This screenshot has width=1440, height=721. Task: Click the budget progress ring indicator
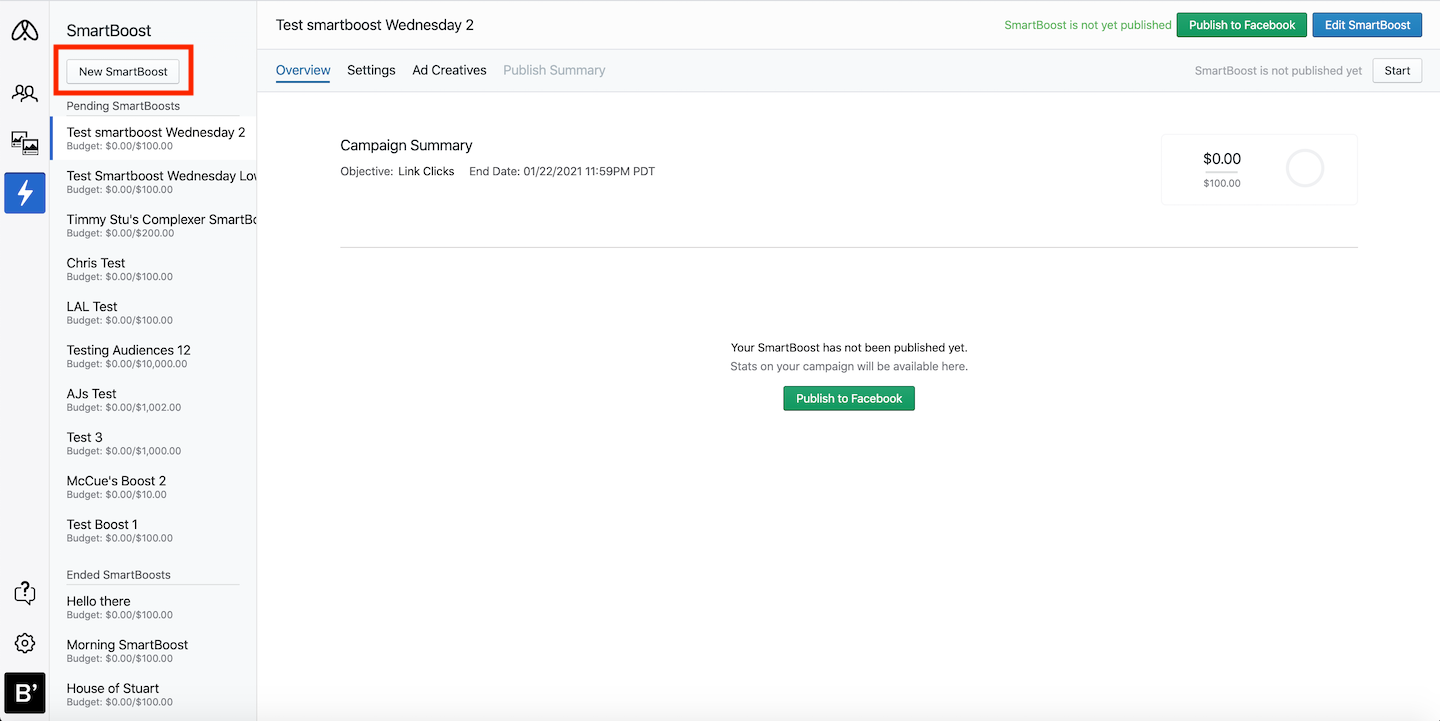pos(1304,169)
